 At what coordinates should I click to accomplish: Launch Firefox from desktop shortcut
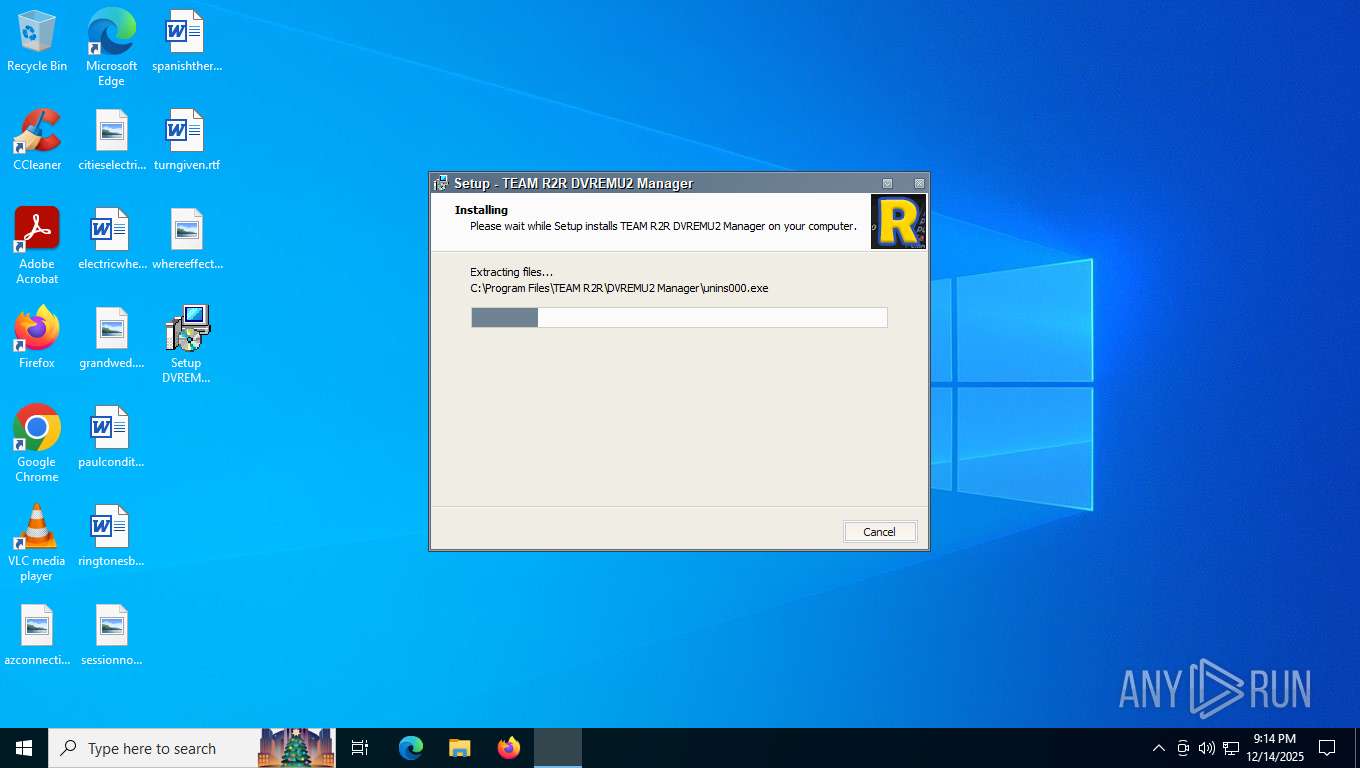[37, 338]
